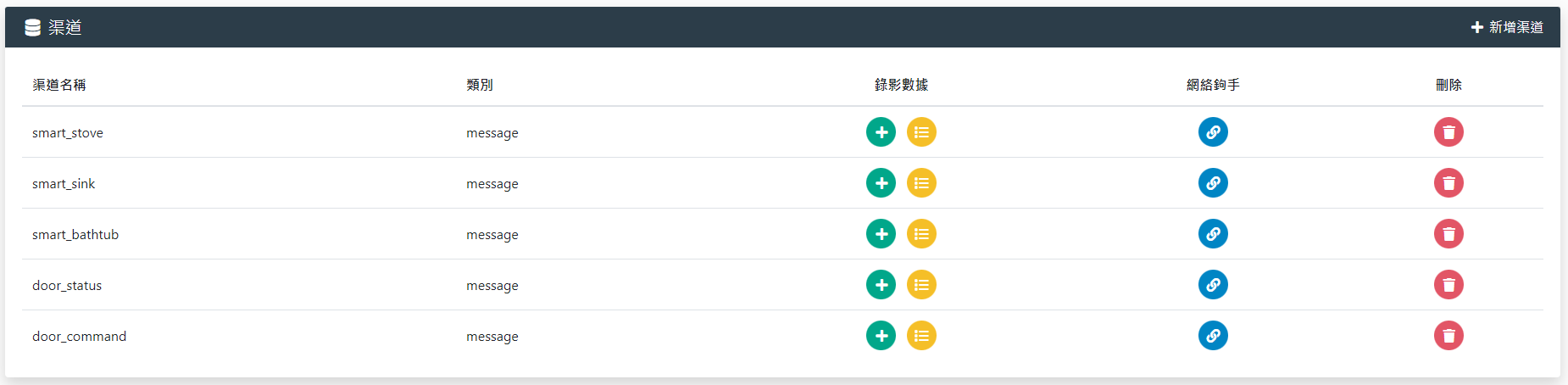The image size is (1568, 385).
Task: Open webhook link icon for door_status
Action: 1213,285
